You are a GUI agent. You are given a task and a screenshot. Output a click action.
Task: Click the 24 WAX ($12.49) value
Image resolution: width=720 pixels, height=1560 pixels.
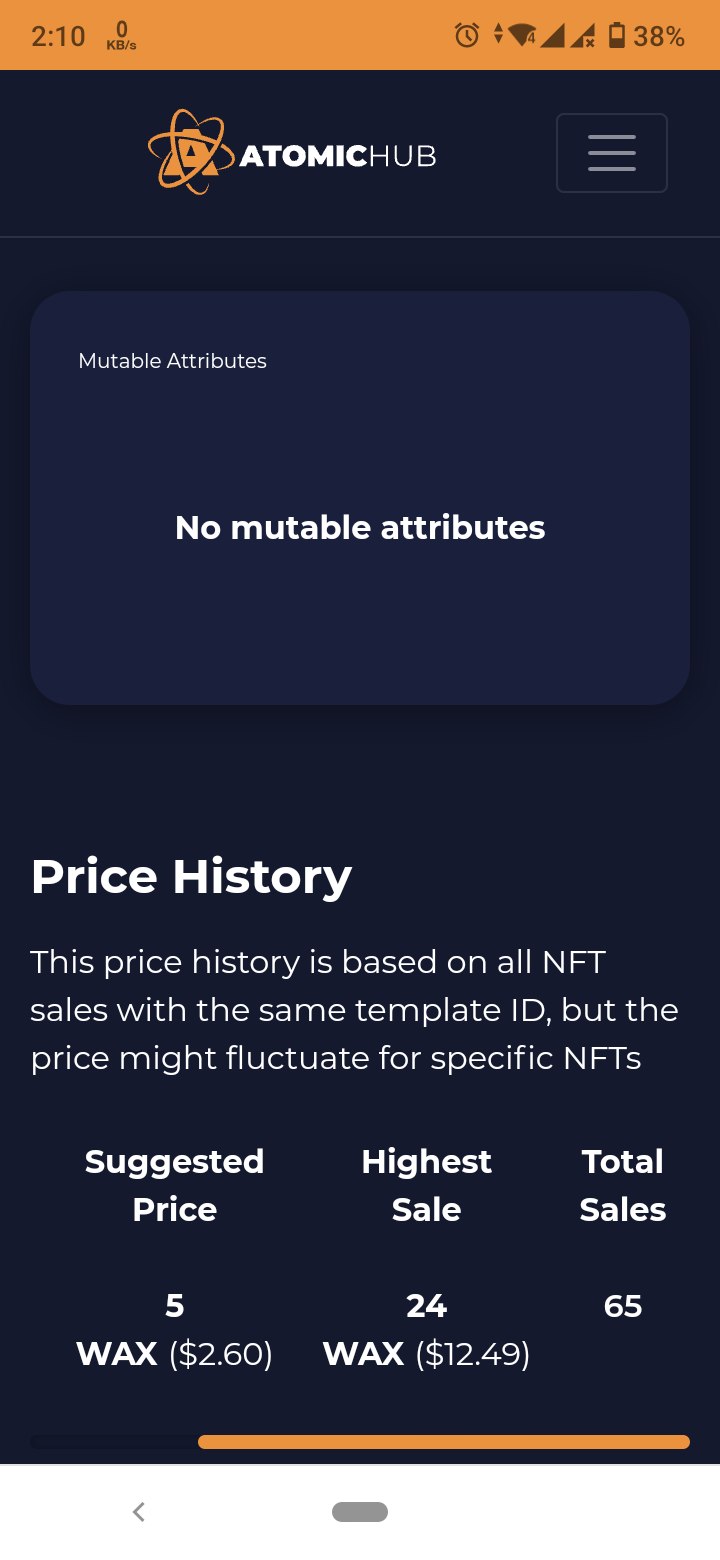pyautogui.click(x=426, y=1330)
